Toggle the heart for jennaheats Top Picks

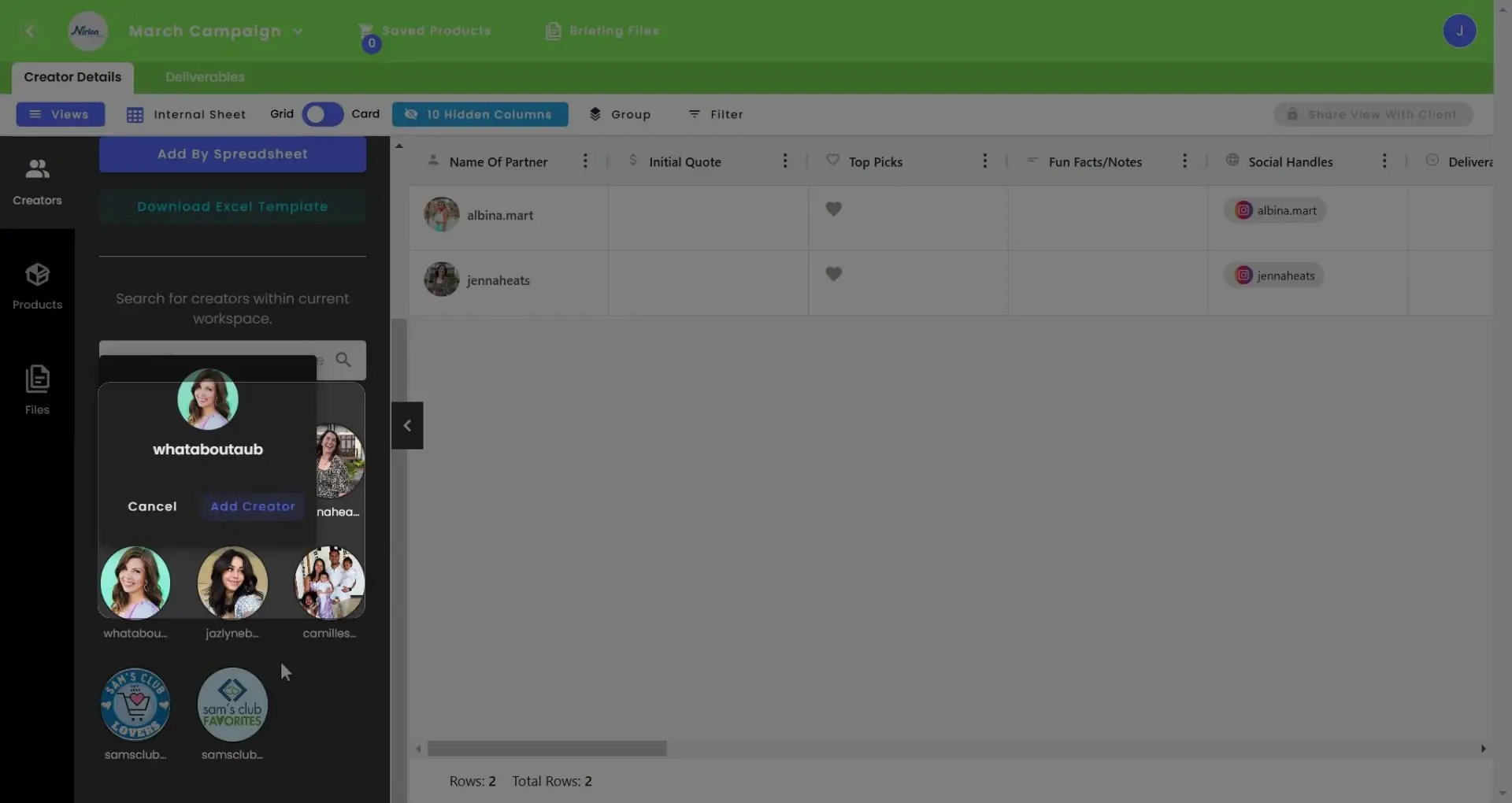click(x=834, y=274)
